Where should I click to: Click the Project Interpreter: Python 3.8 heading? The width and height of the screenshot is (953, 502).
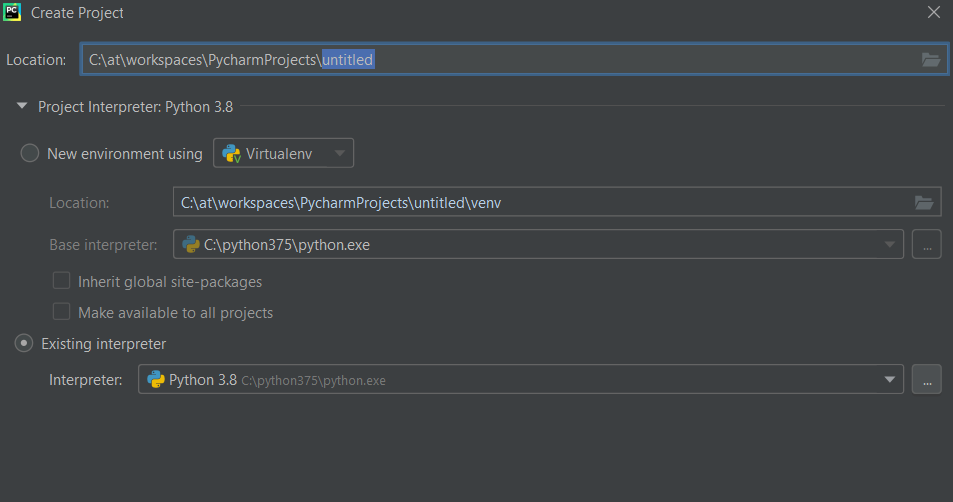point(136,107)
